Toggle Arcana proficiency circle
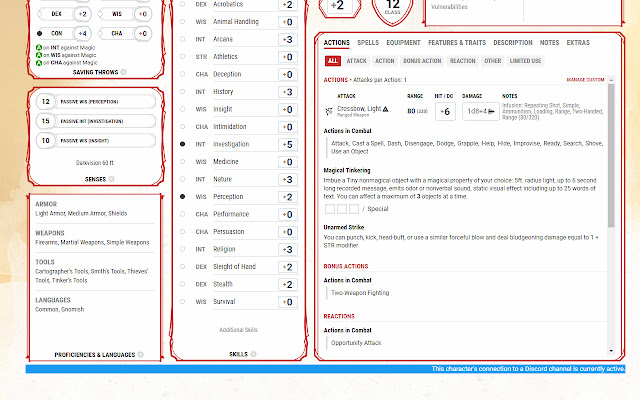 pos(182,39)
